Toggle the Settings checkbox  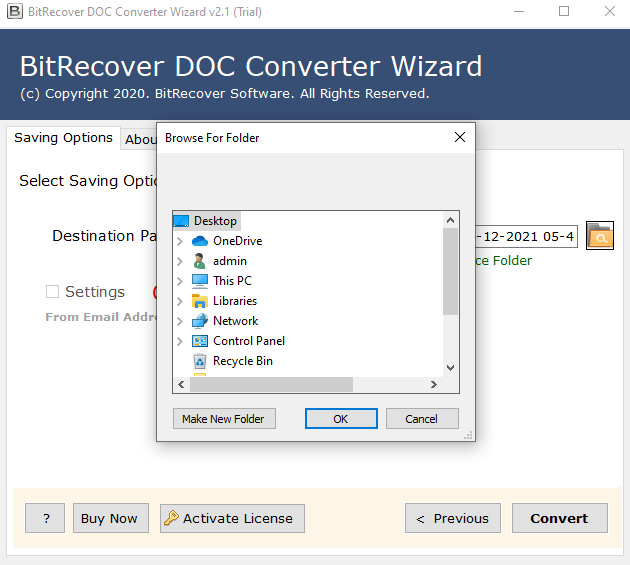coord(52,292)
